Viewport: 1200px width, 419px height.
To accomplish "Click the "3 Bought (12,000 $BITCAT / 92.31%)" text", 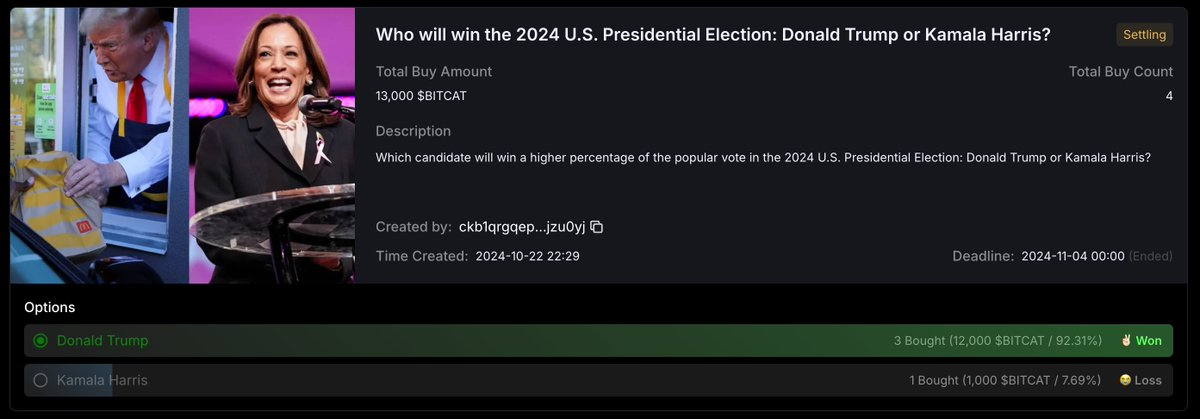I will click(997, 341).
